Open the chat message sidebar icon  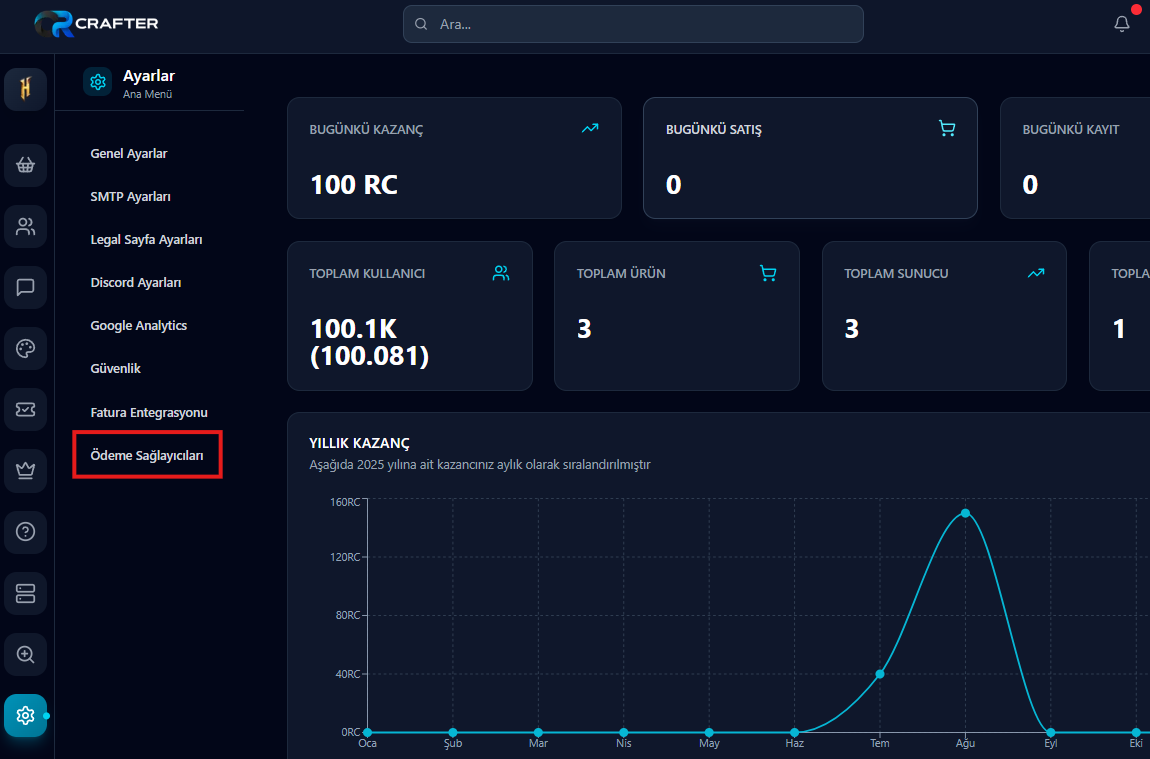tap(26, 287)
